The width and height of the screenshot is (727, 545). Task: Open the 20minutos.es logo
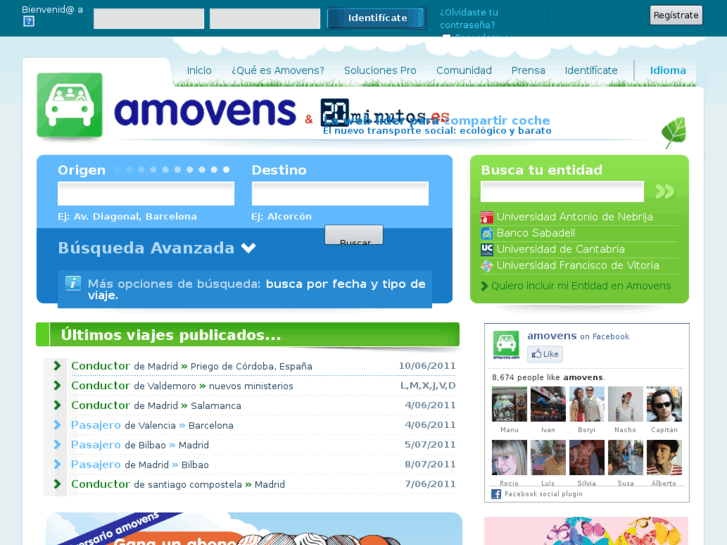(385, 113)
